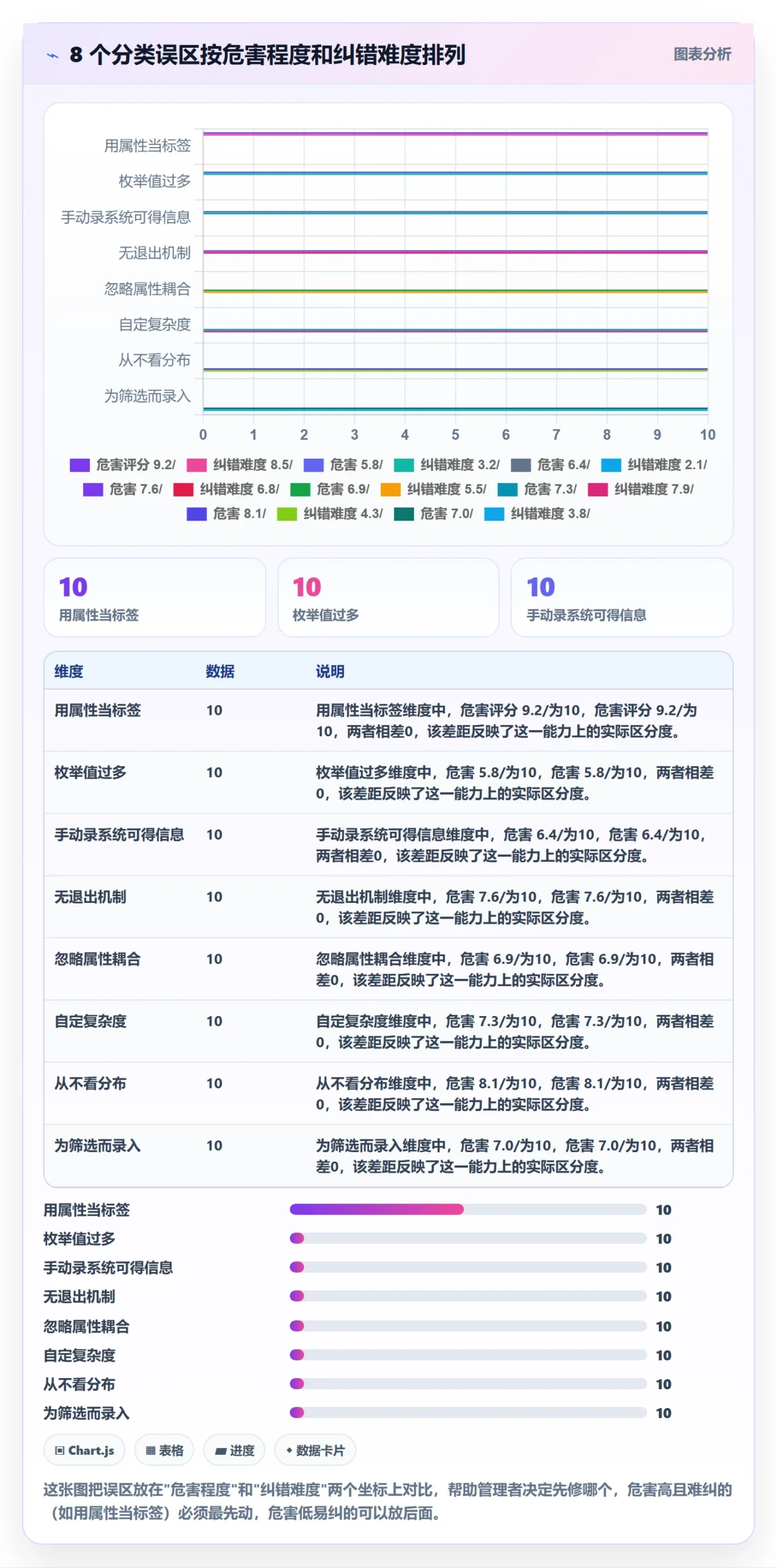Click the 进度 chip
Image resolution: width=777 pixels, height=1568 pixels.
[234, 1450]
